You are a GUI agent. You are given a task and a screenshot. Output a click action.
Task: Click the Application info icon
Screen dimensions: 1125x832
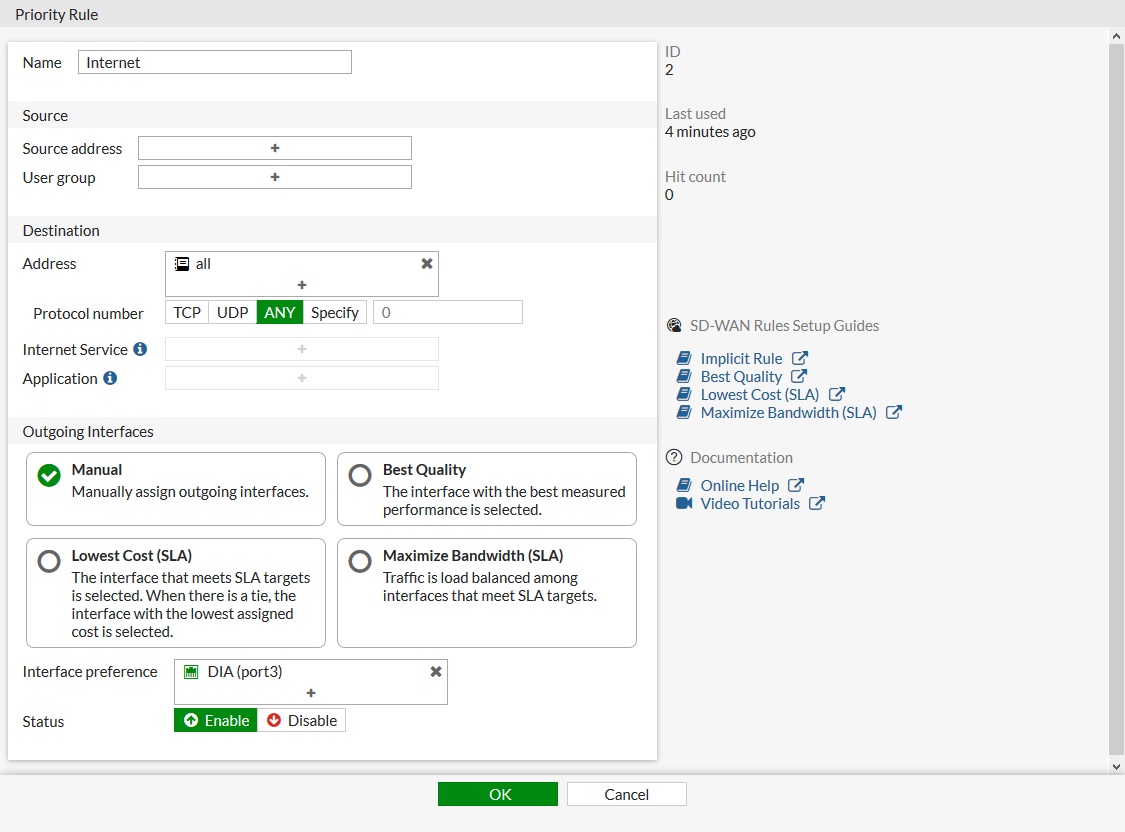tap(110, 378)
